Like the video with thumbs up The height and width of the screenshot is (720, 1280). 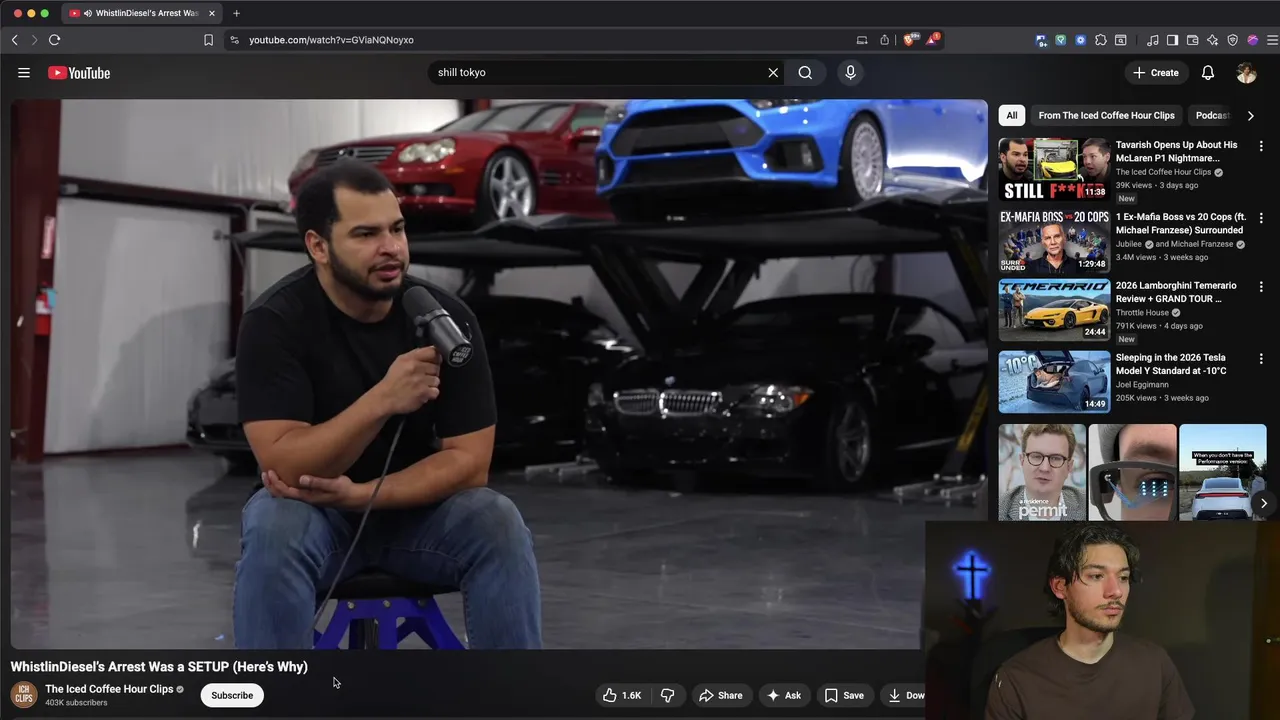621,695
